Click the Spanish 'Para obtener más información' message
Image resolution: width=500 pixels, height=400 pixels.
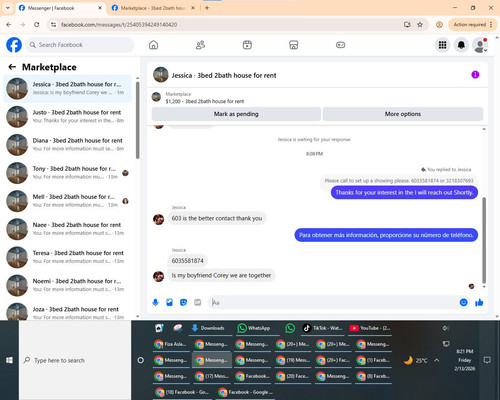[x=386, y=235]
